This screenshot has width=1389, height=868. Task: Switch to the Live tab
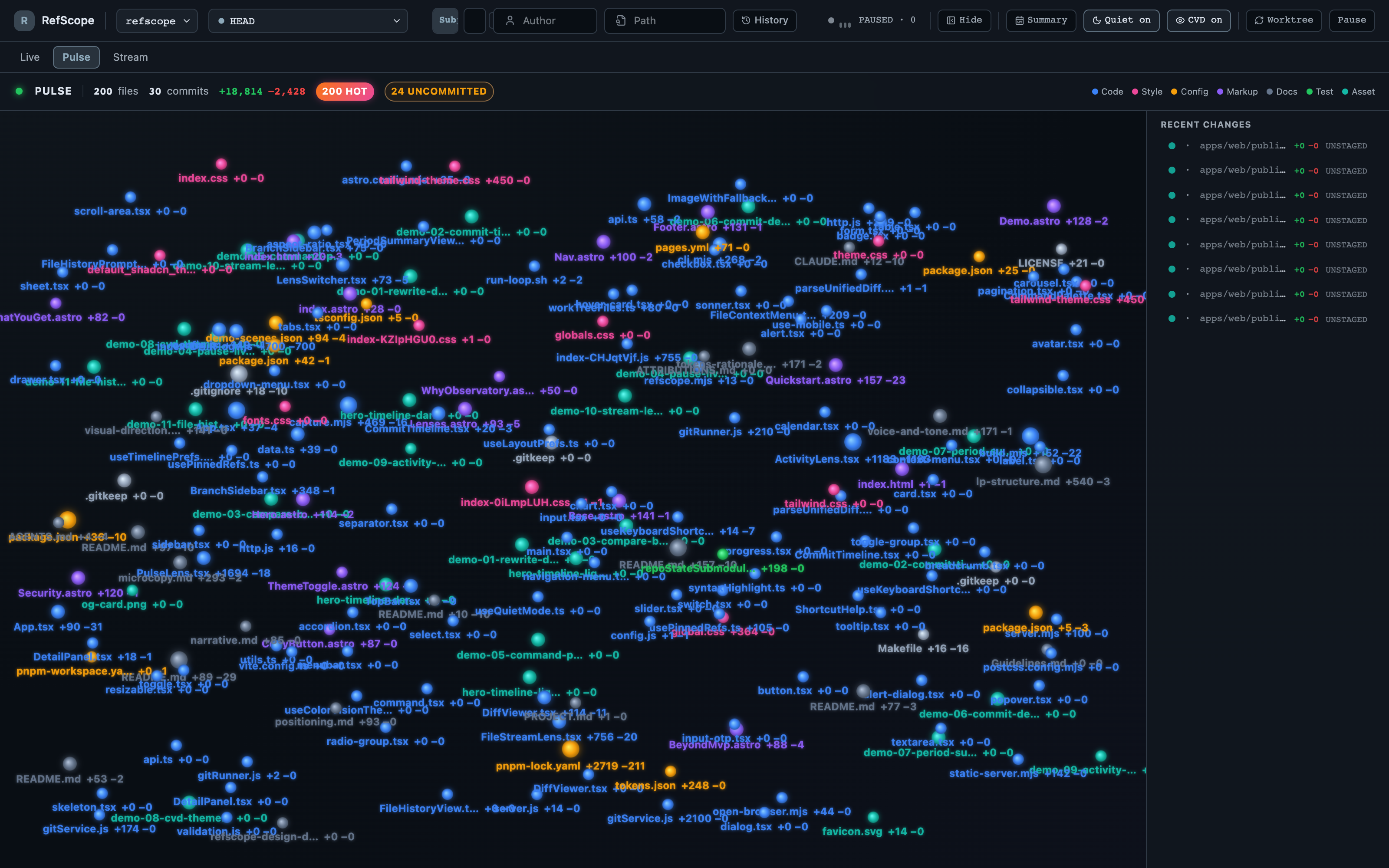pos(30,57)
